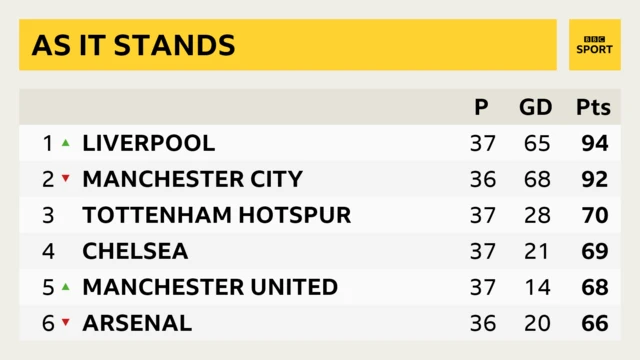Select the Chelsea team name
Image resolution: width=640 pixels, height=360 pixels.
pyautogui.click(x=135, y=251)
